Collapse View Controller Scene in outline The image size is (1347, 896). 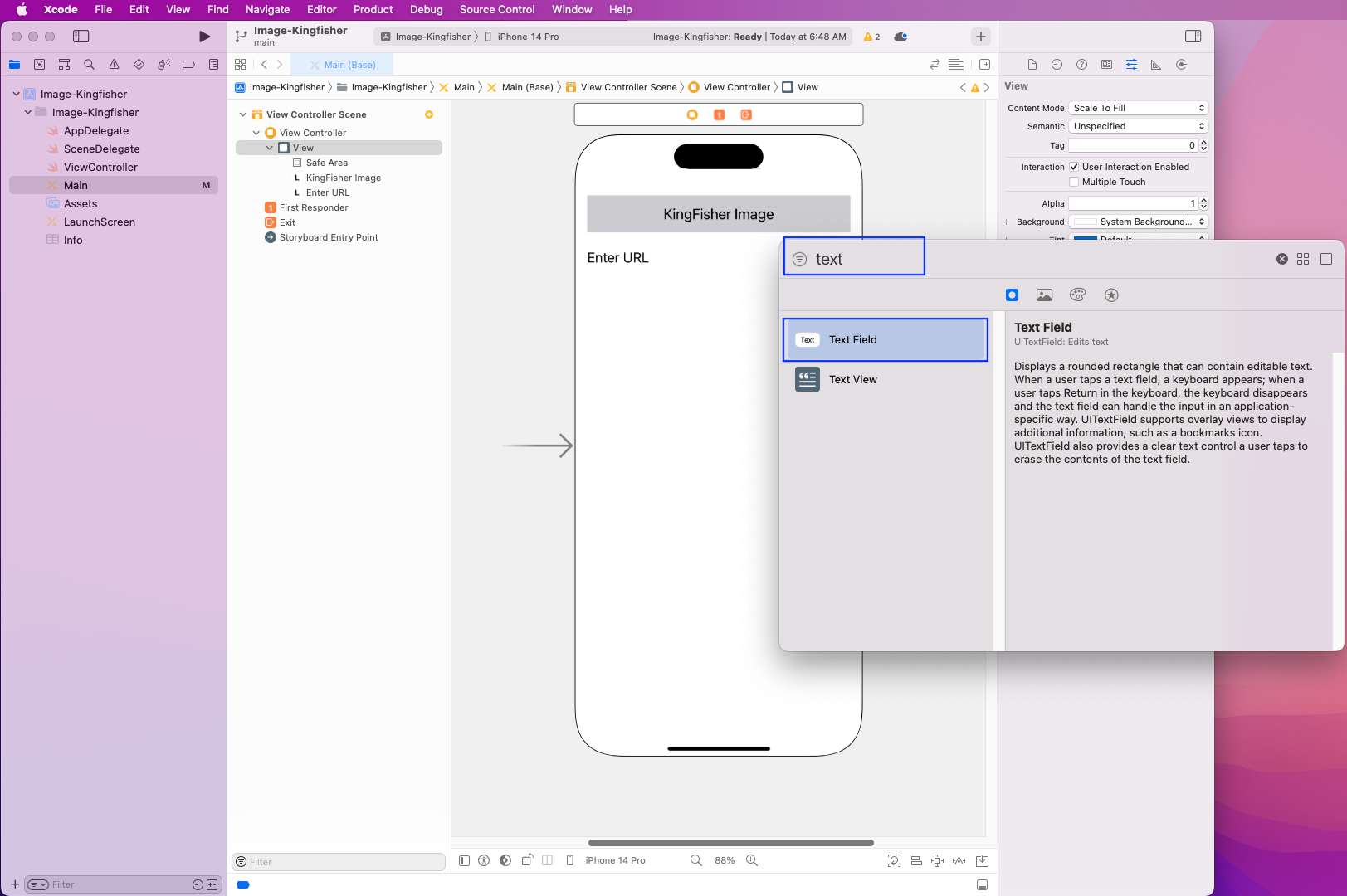click(242, 114)
